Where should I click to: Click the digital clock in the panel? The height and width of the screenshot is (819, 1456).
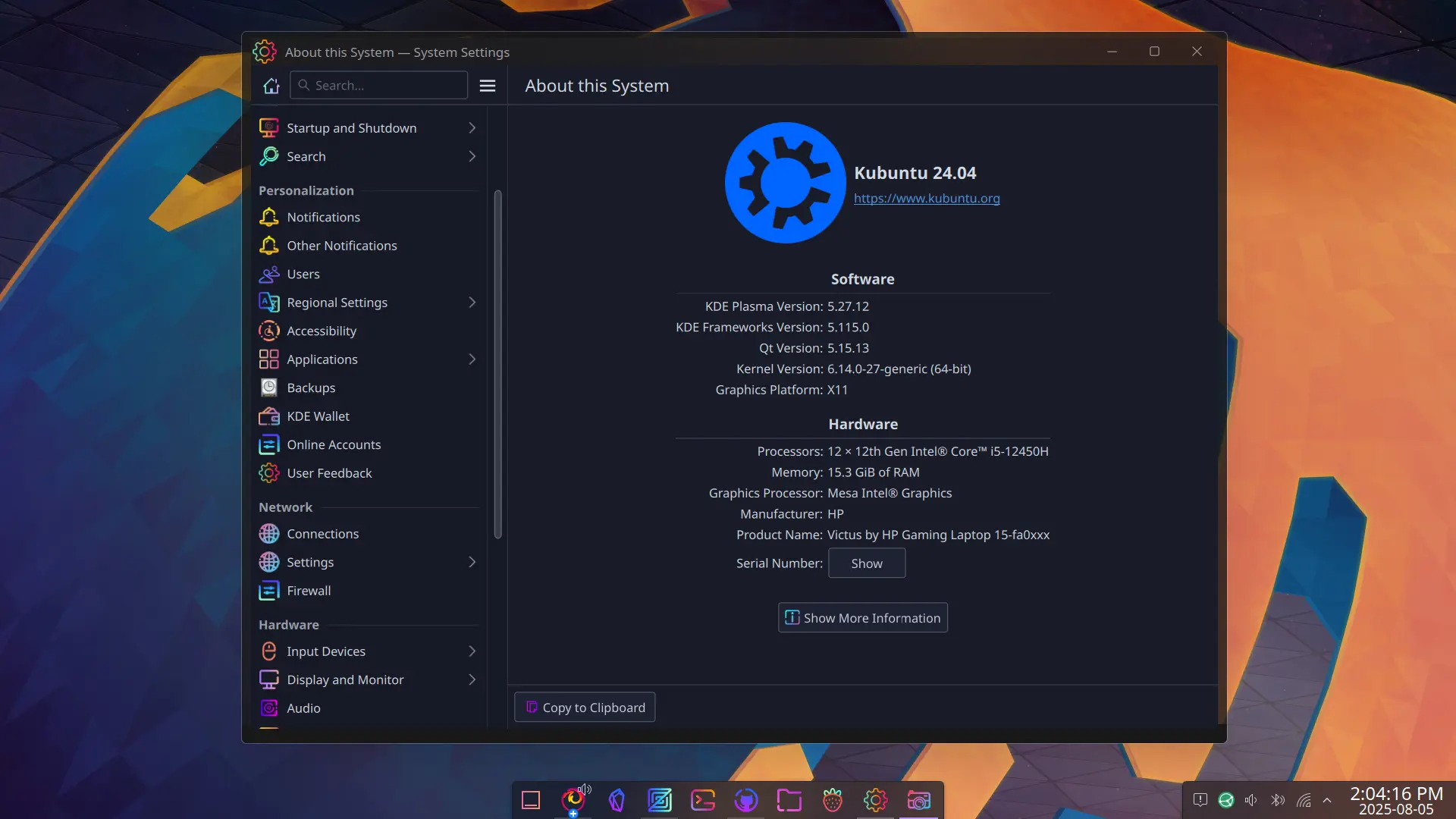pyautogui.click(x=1396, y=801)
